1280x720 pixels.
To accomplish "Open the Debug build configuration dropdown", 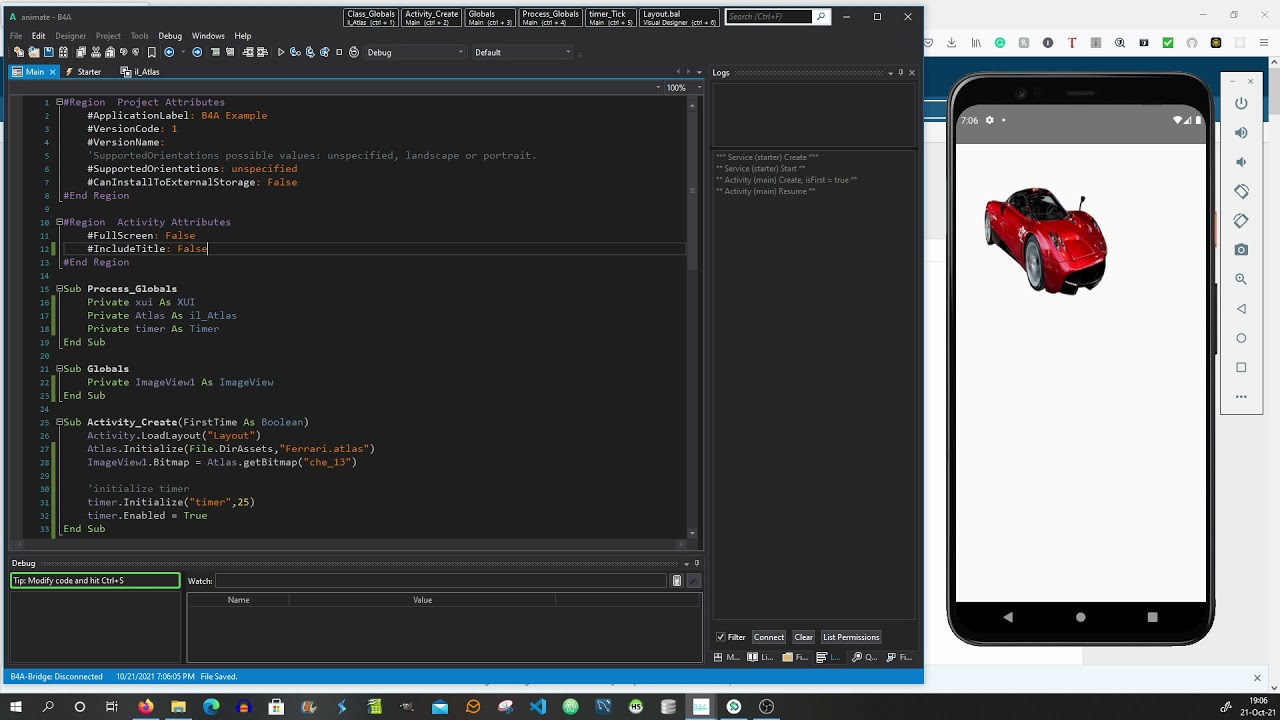I will point(415,52).
